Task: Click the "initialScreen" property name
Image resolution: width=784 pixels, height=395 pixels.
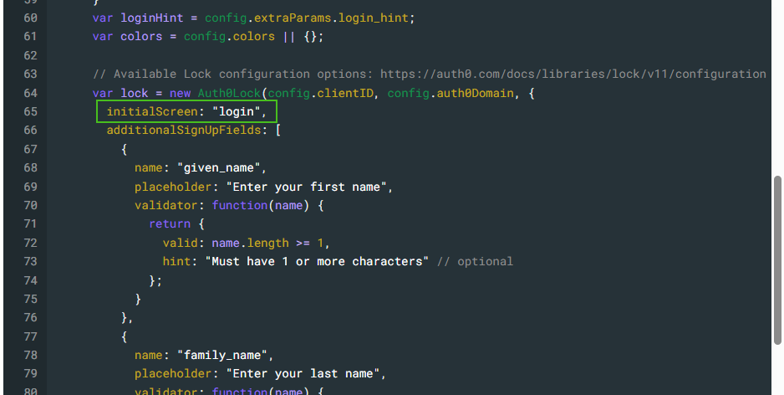Action: pyautogui.click(x=152, y=112)
